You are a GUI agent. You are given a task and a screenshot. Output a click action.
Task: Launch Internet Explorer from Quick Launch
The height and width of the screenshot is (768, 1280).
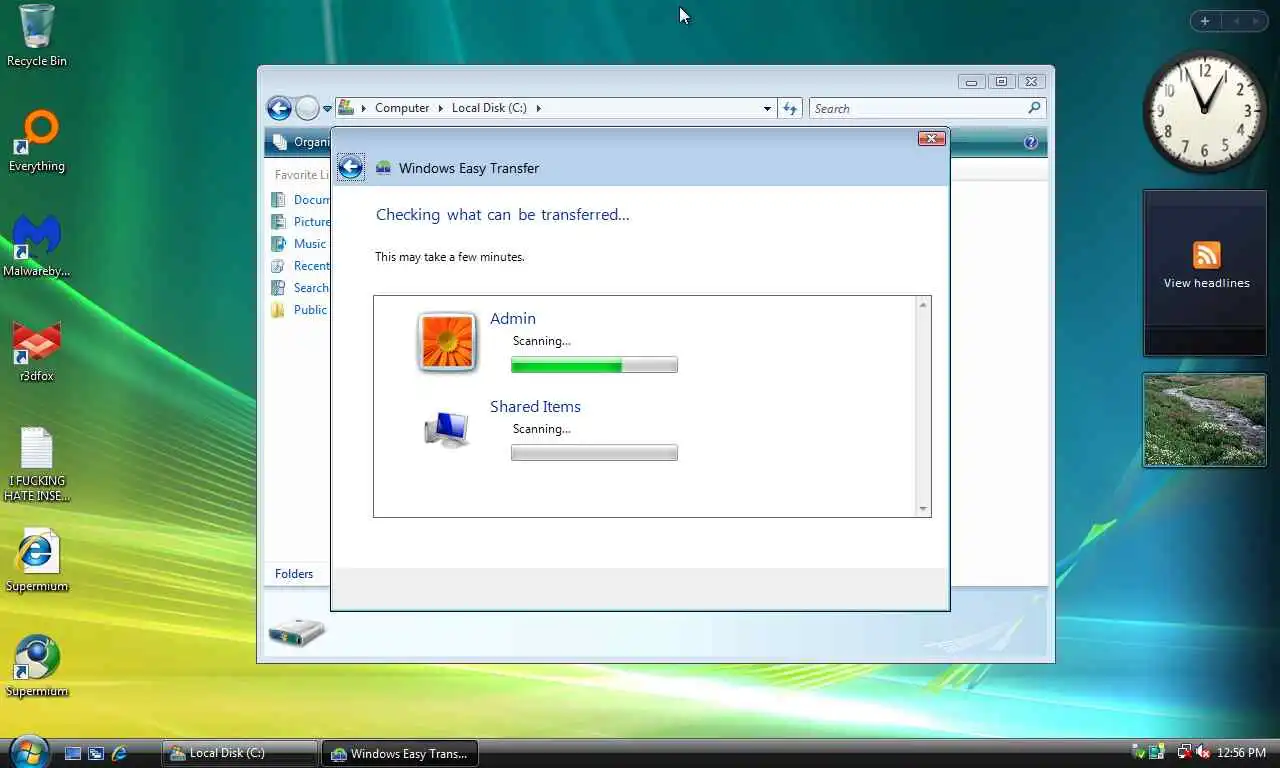click(x=119, y=753)
